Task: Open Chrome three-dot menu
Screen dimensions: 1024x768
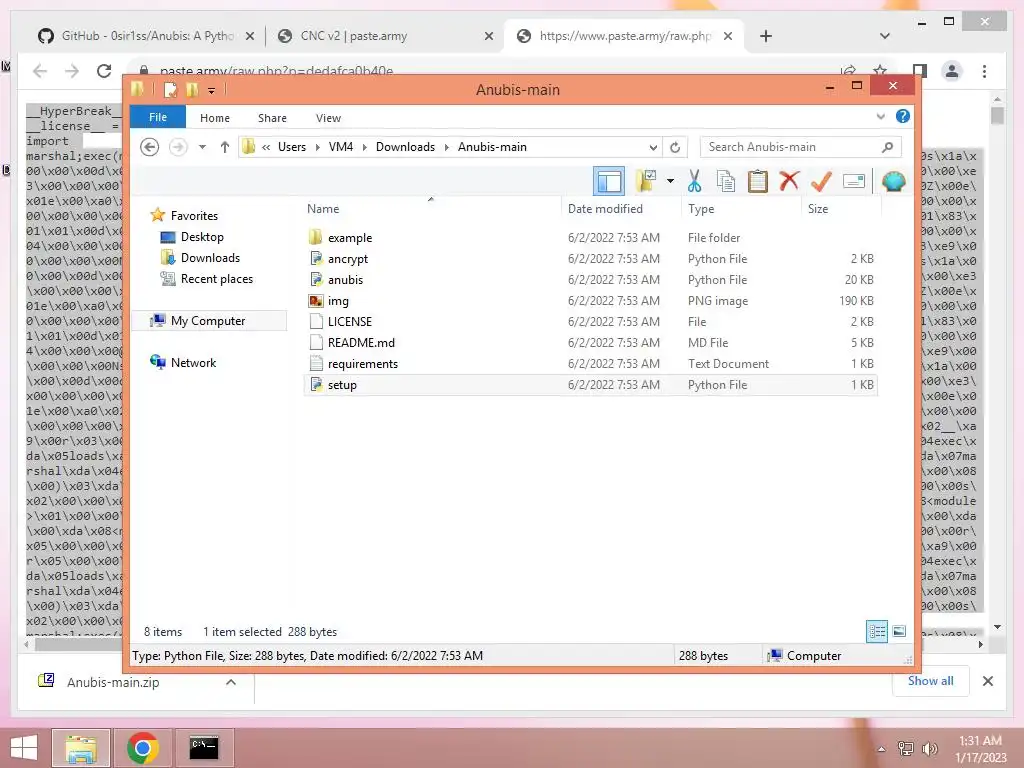Action: click(x=984, y=71)
